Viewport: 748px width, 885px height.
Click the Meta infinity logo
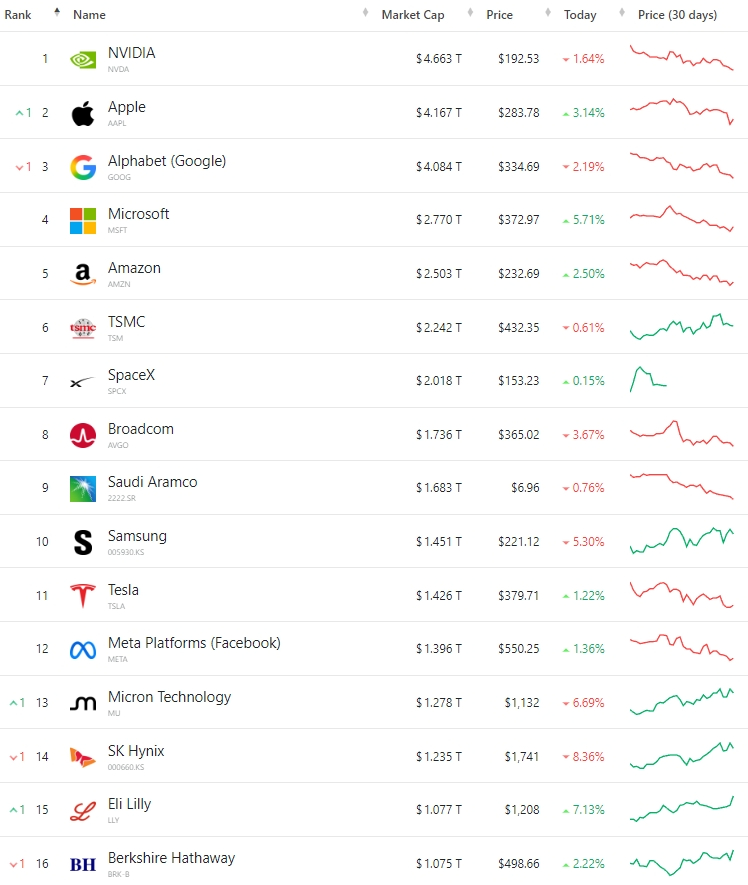[x=83, y=650]
